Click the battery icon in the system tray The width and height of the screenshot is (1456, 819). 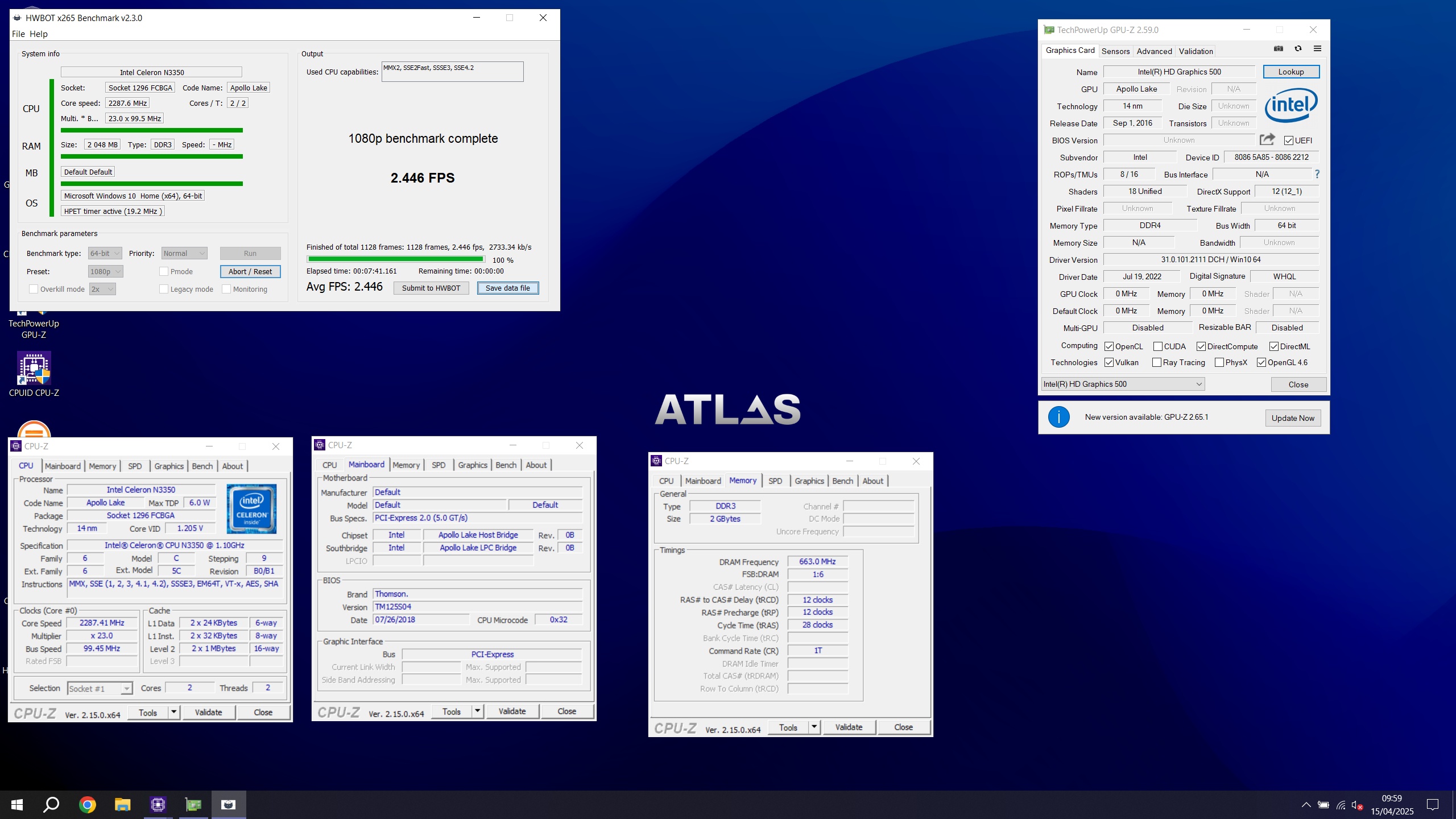coord(1323,805)
